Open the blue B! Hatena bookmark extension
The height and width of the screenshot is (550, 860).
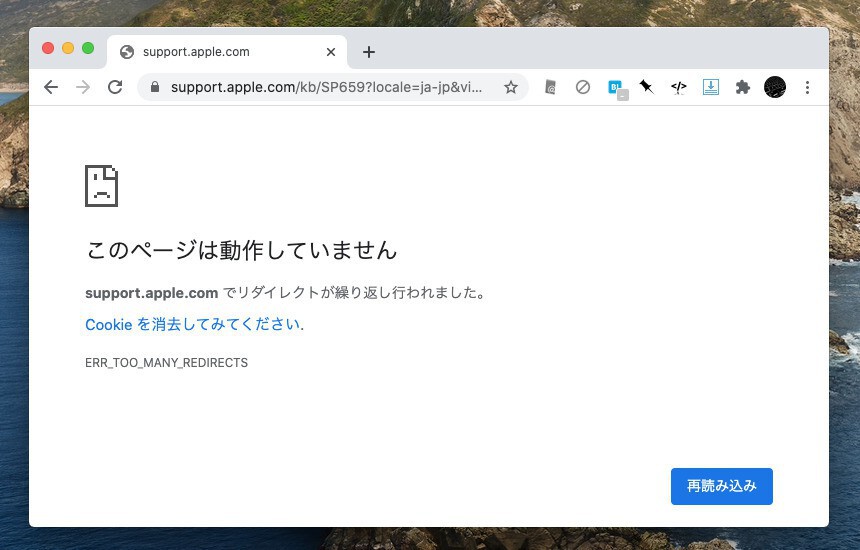click(x=616, y=88)
